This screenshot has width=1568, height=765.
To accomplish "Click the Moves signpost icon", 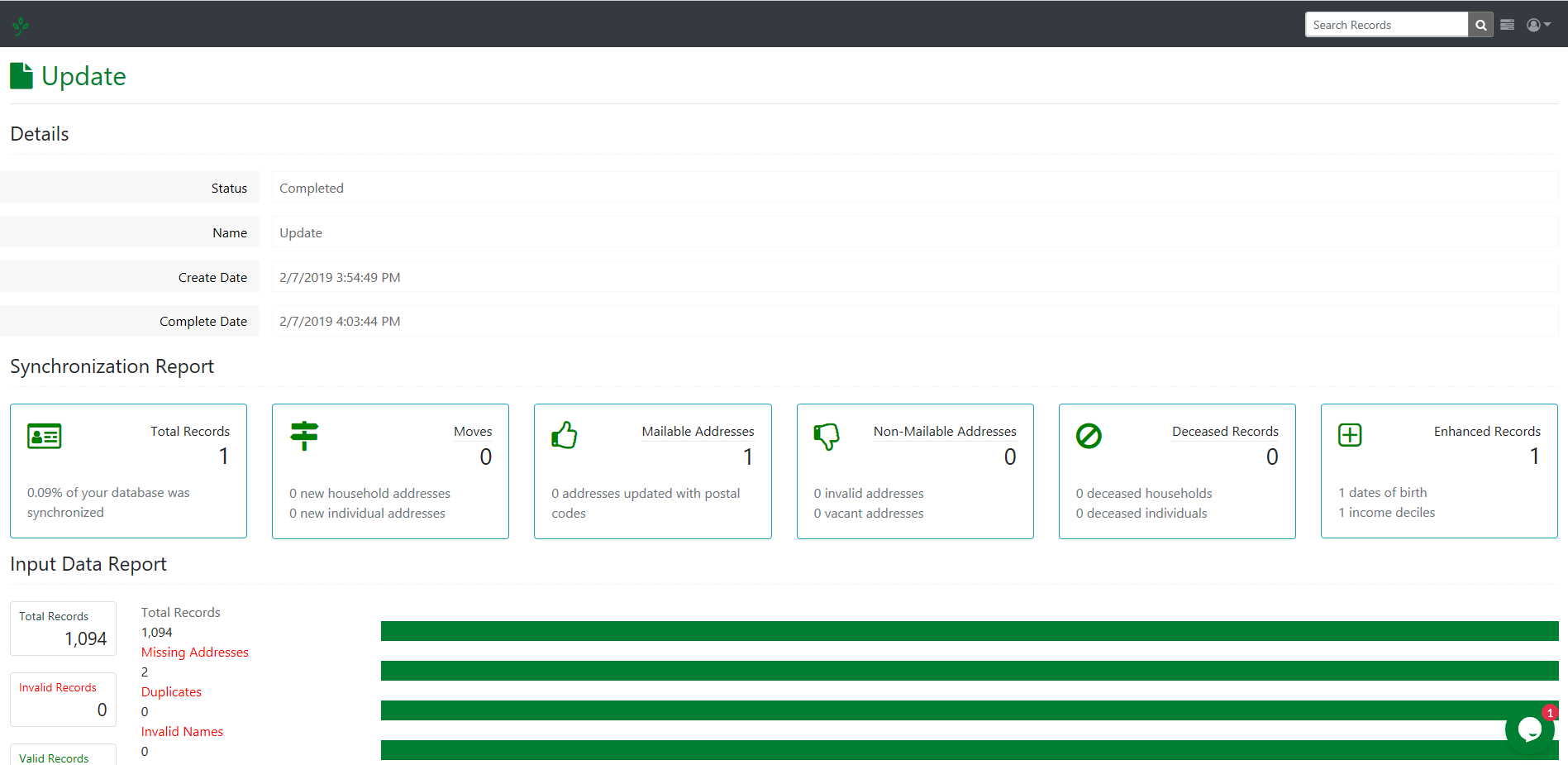I will click(x=304, y=435).
